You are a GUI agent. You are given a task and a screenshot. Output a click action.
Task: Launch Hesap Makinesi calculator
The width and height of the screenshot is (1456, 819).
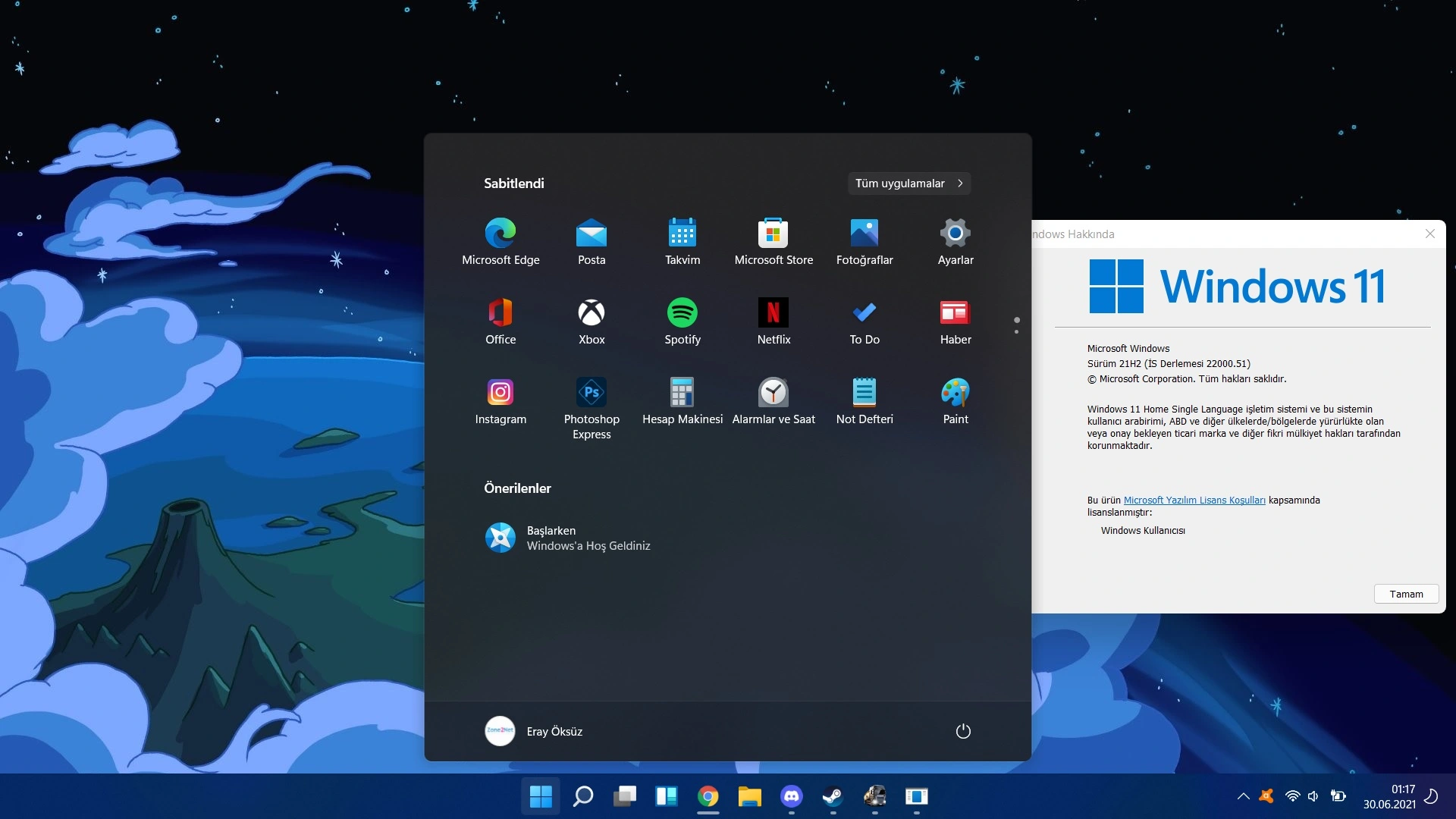pyautogui.click(x=682, y=401)
